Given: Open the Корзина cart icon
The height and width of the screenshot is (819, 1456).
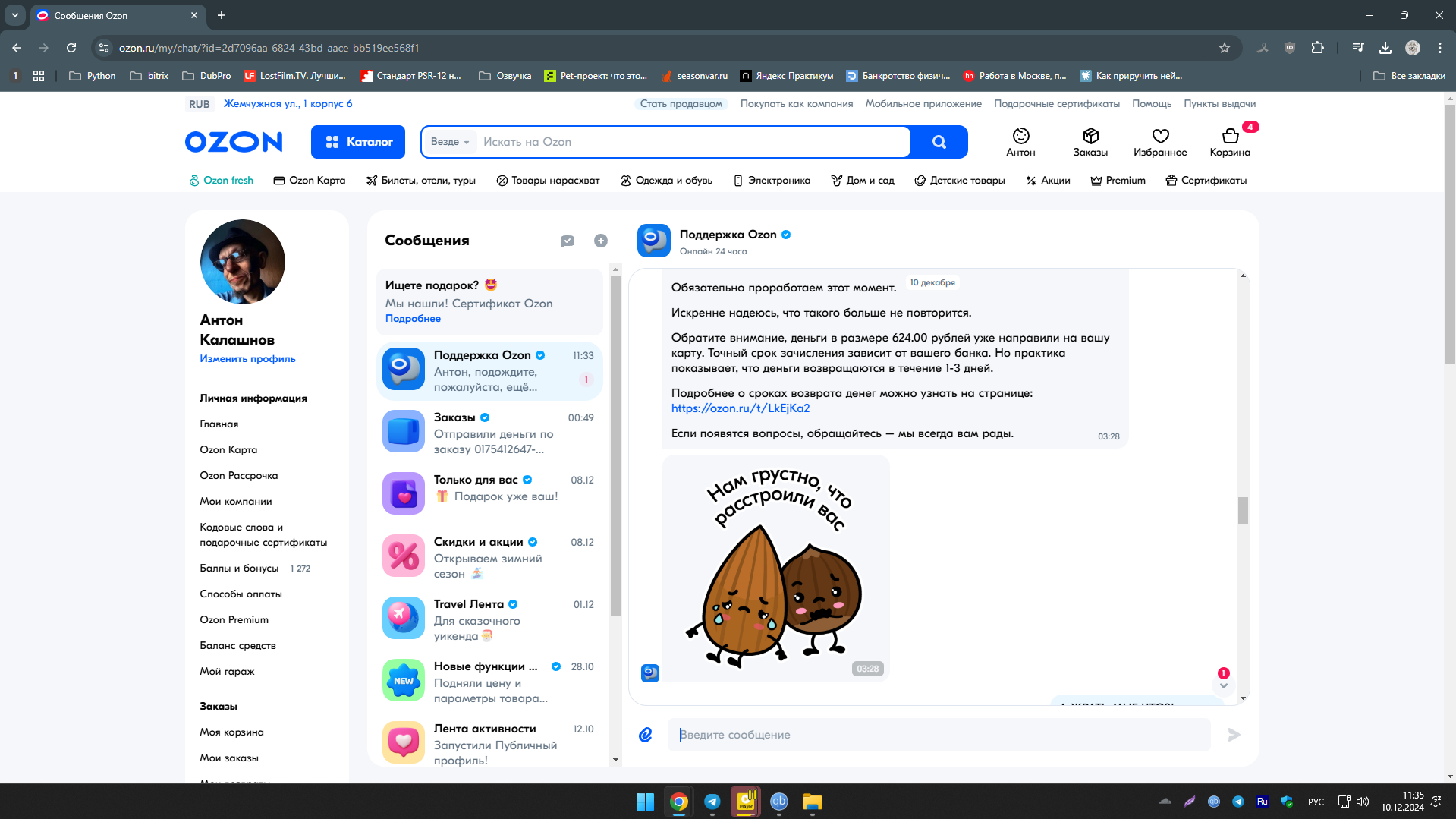Looking at the screenshot, I should 1230,142.
